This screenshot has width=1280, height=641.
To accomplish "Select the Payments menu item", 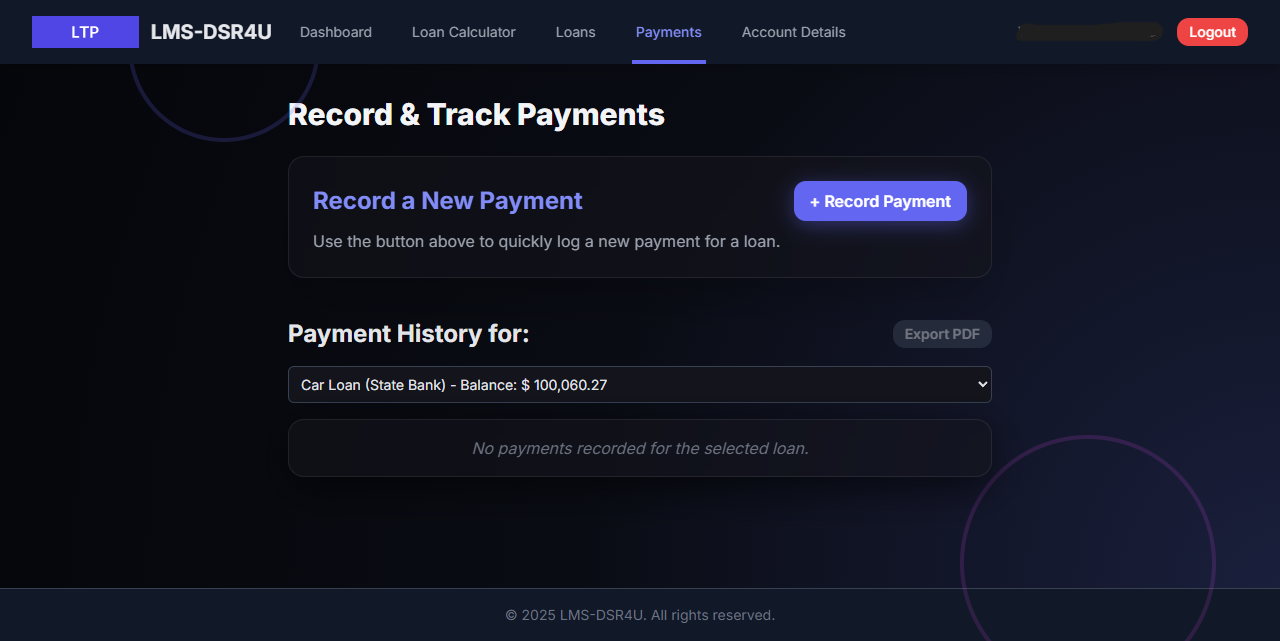I will tap(668, 32).
